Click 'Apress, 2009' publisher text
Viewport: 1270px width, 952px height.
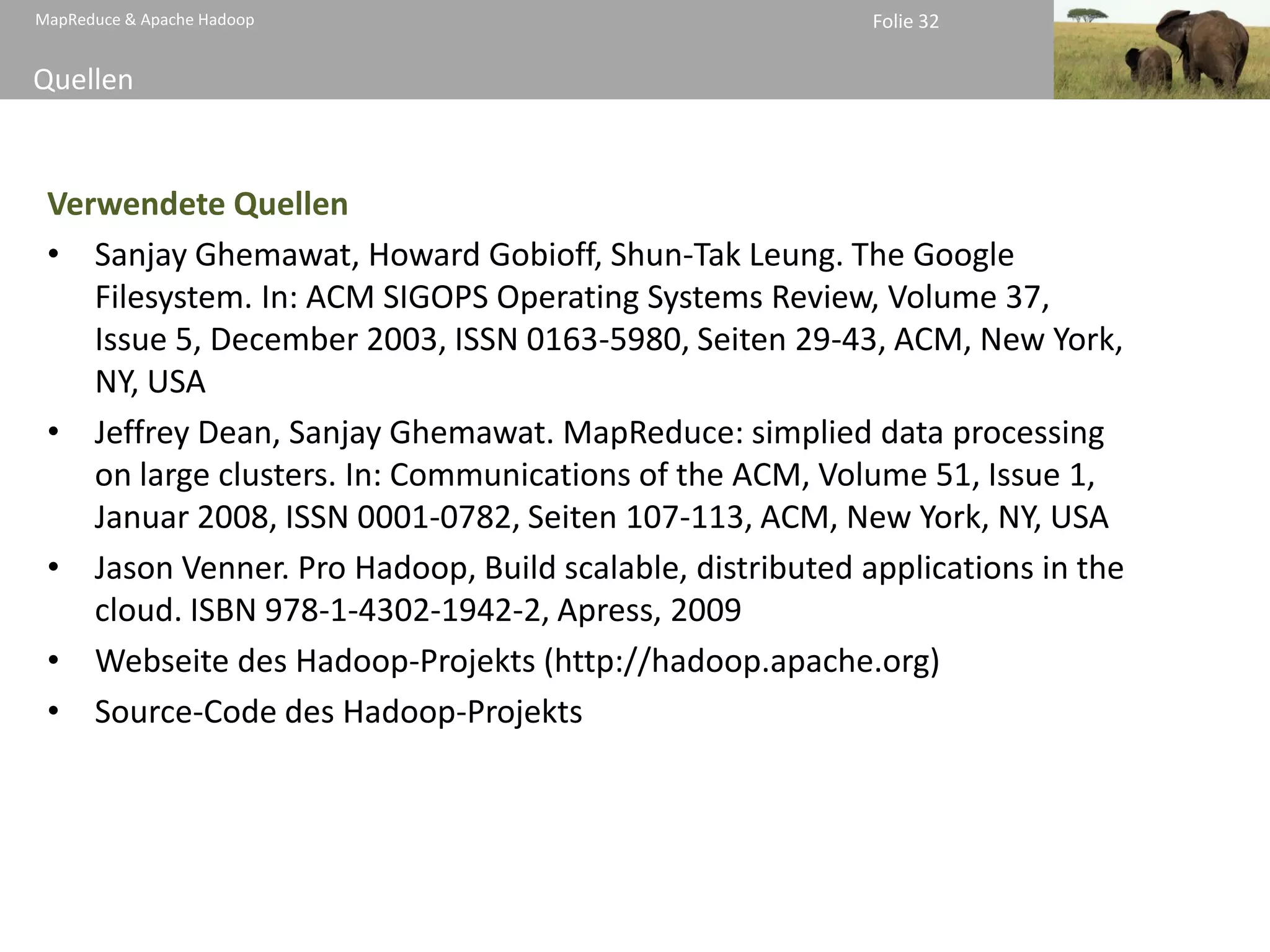[649, 610]
